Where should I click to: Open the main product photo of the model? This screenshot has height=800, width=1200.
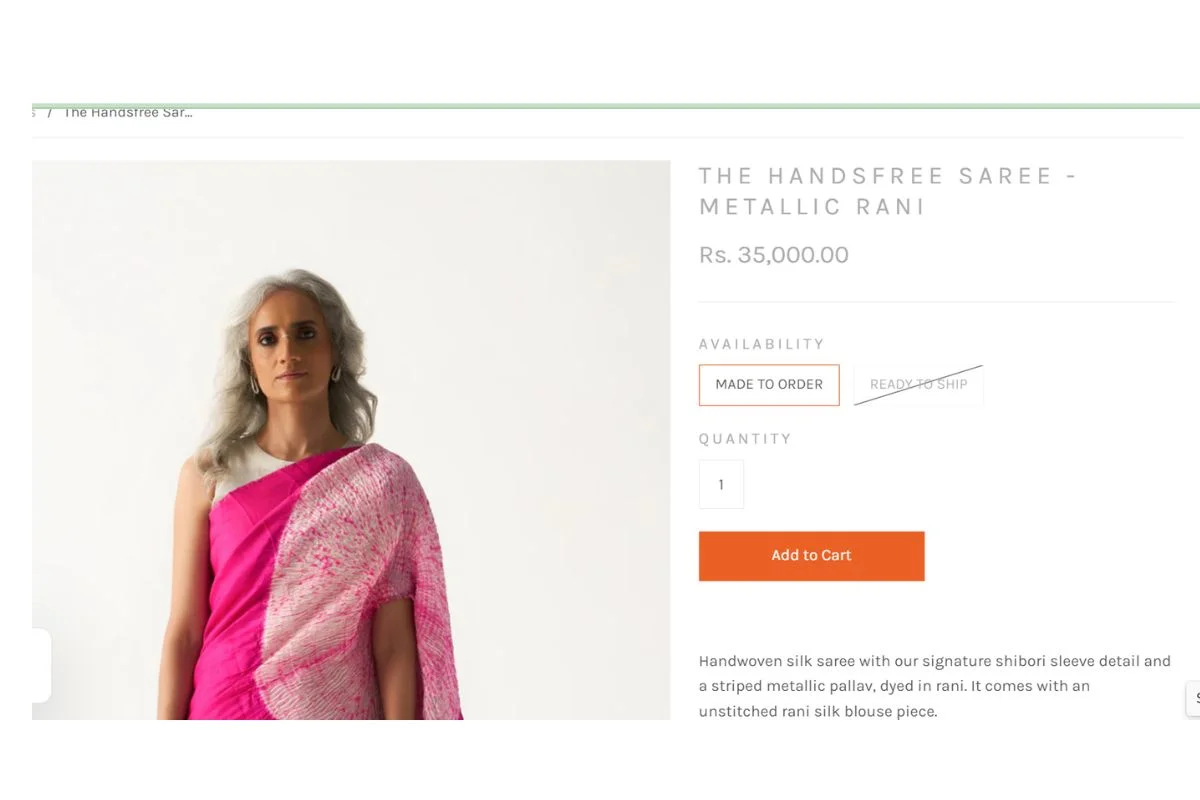click(351, 440)
